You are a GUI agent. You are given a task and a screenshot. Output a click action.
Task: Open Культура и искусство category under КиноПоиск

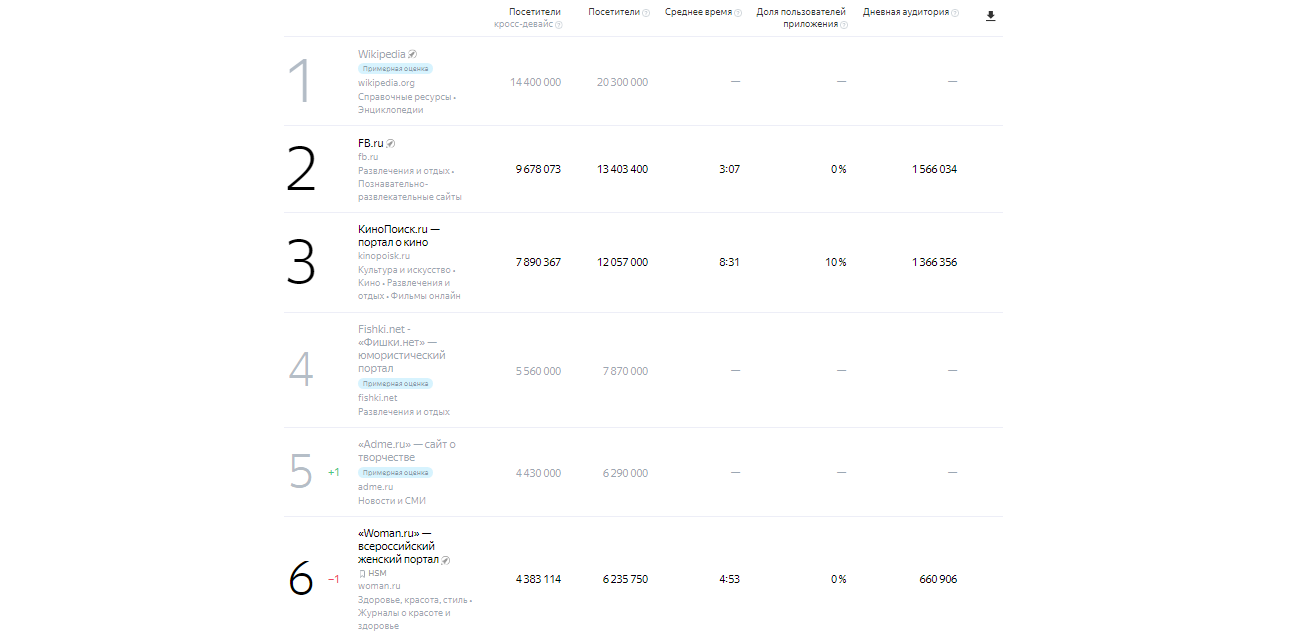[x=404, y=270]
